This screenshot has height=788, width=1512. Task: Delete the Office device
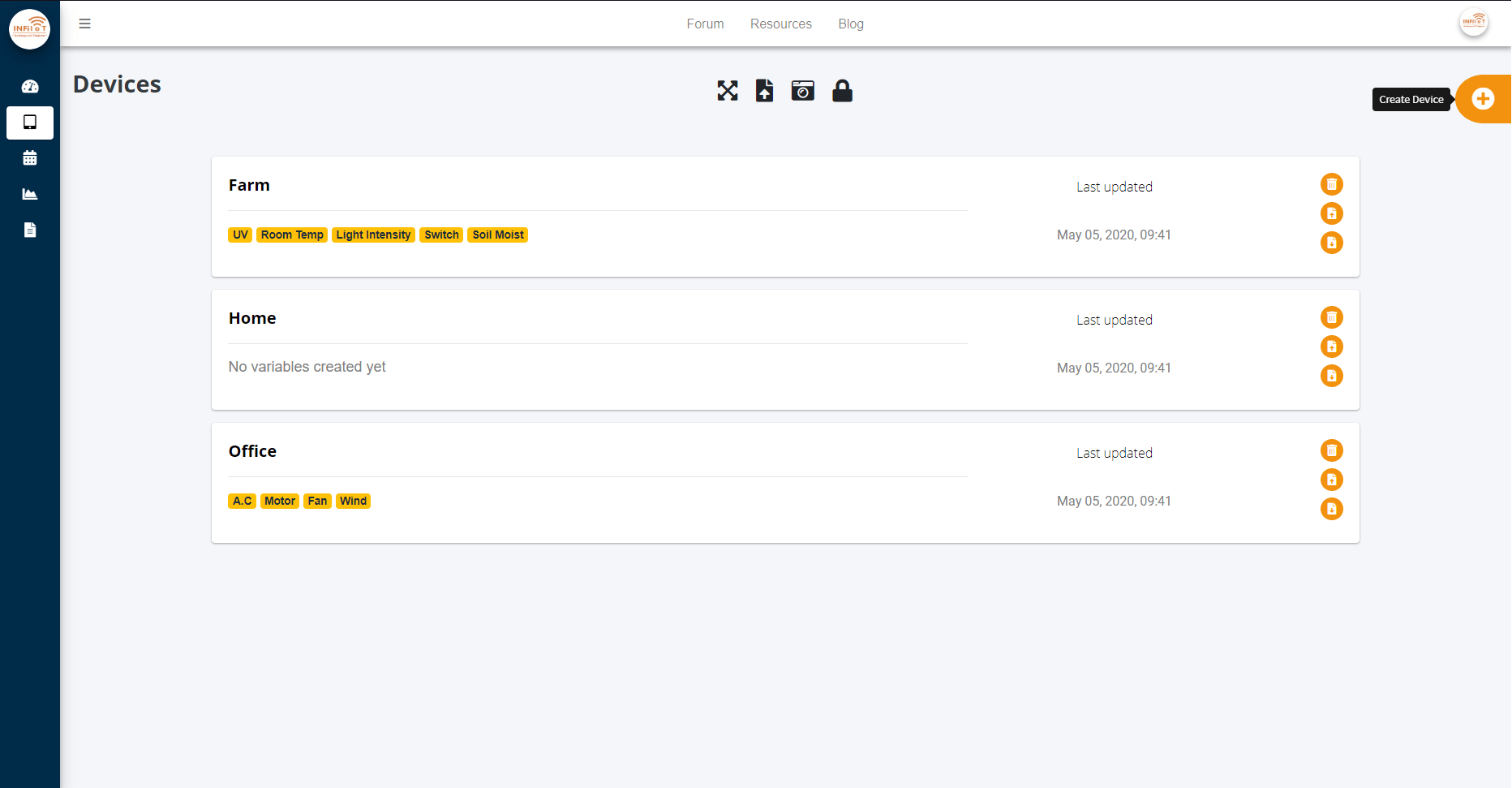click(1332, 450)
